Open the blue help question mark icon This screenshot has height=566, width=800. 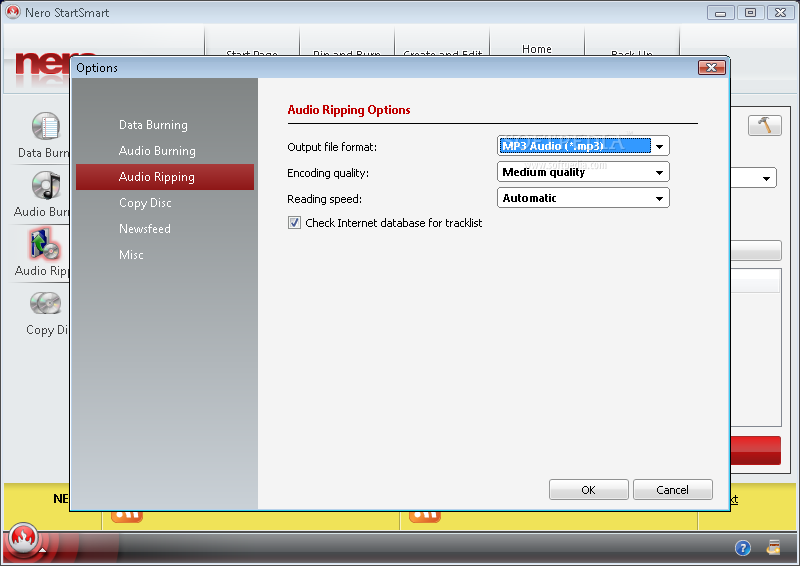coord(742,548)
